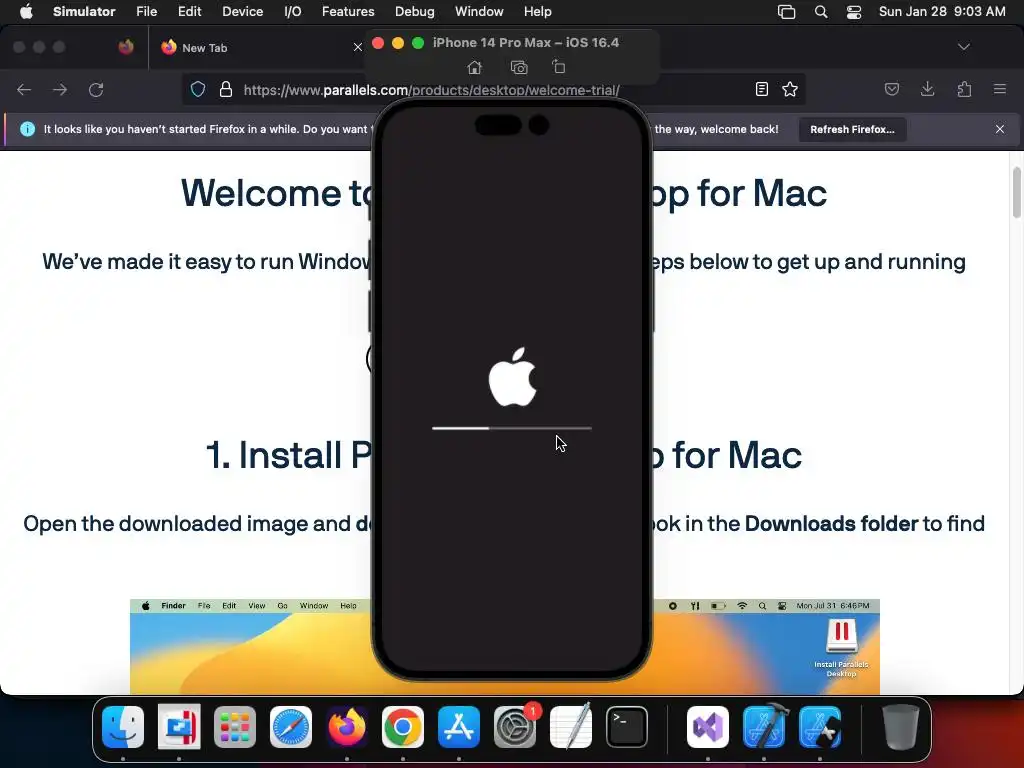Rotate the simulator device icon
Image resolution: width=1024 pixels, height=768 pixels.
tap(558, 67)
